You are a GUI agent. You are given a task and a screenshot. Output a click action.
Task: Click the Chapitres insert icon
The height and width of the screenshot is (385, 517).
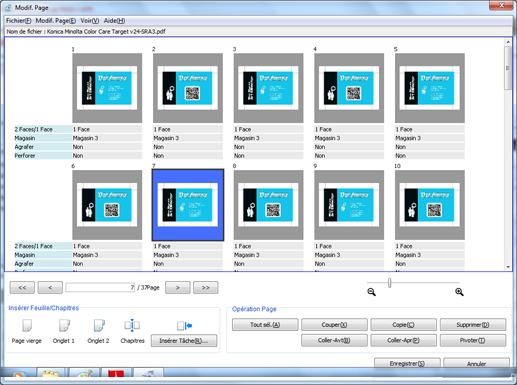[132, 325]
